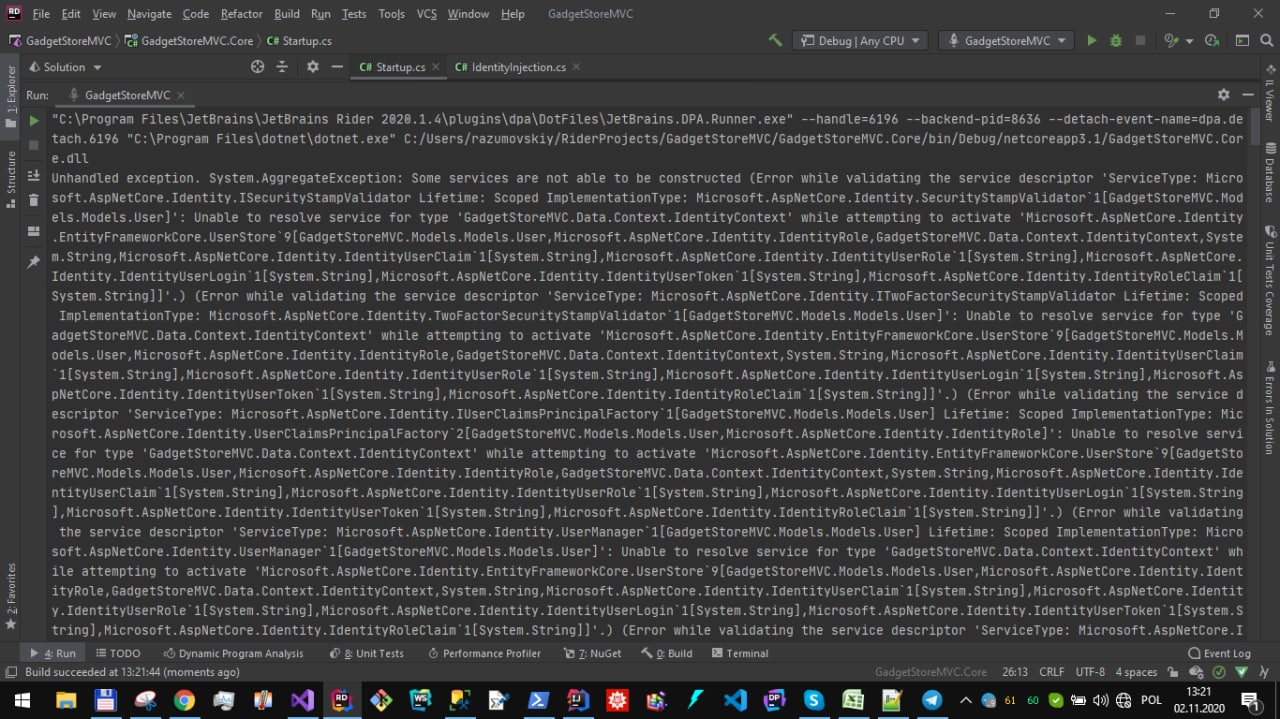Screen dimensions: 1280x719
Task: Open the Favorites side tool window
Action: point(10,595)
